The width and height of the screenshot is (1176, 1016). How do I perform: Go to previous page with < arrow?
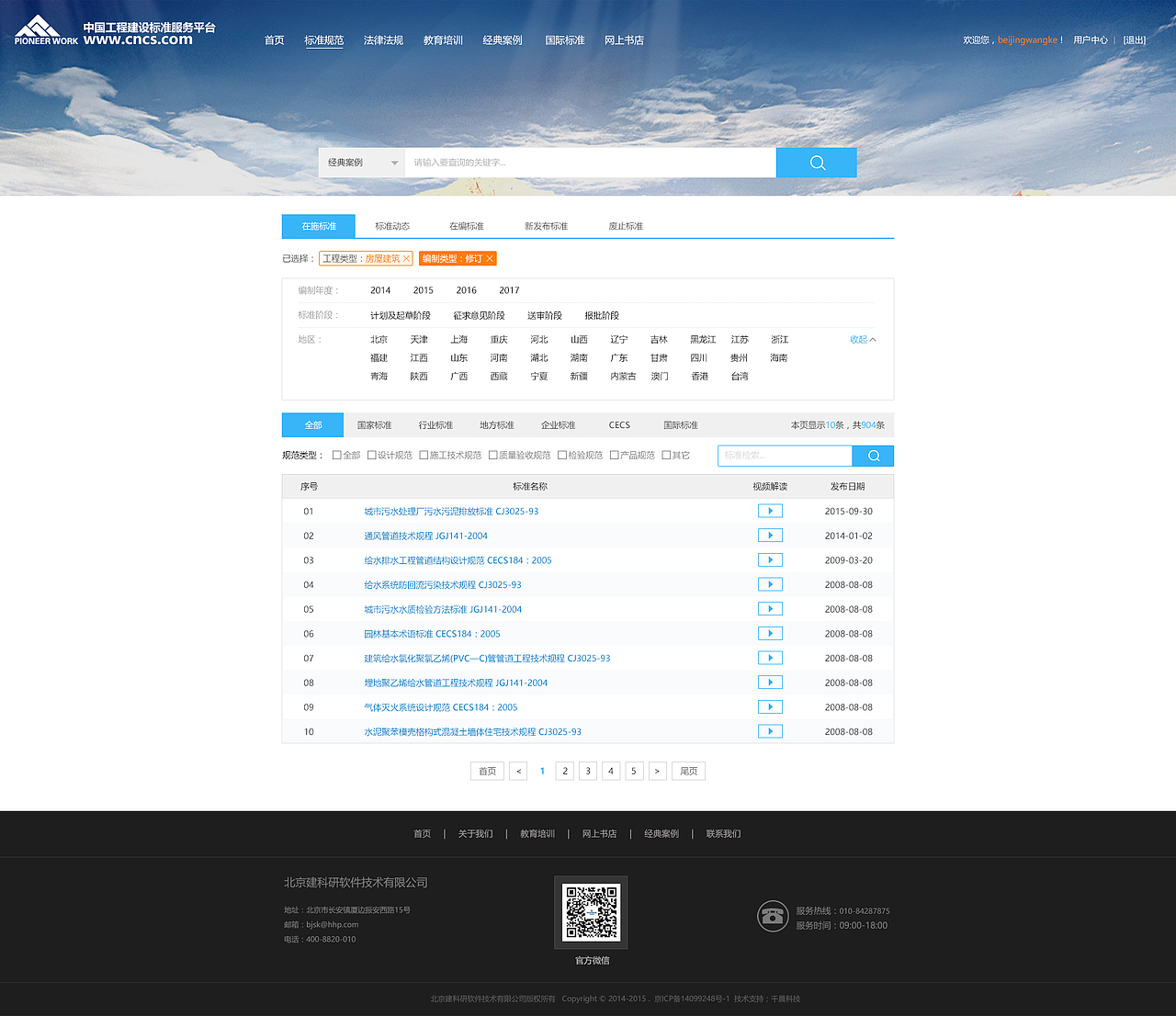pyautogui.click(x=519, y=772)
